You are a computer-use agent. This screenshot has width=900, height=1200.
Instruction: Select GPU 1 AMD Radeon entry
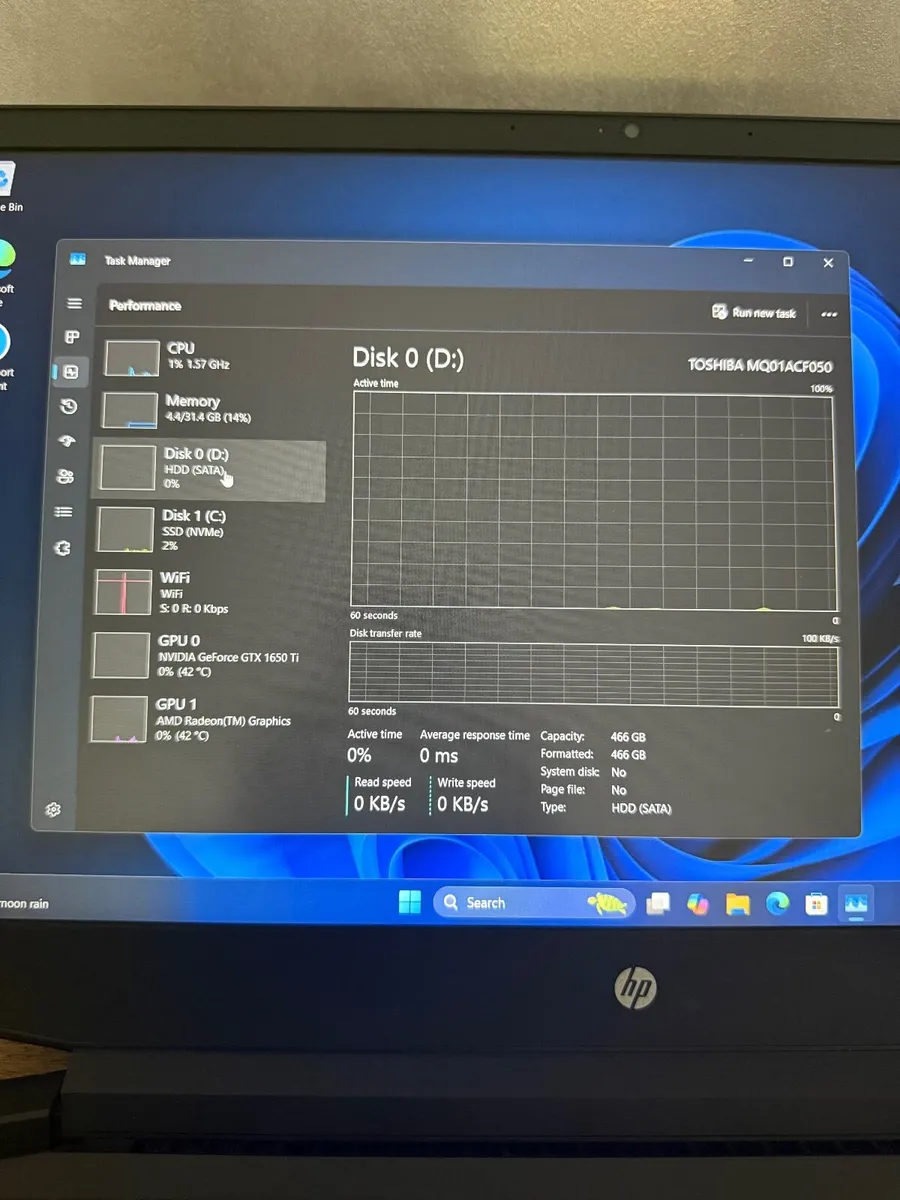(x=204, y=719)
